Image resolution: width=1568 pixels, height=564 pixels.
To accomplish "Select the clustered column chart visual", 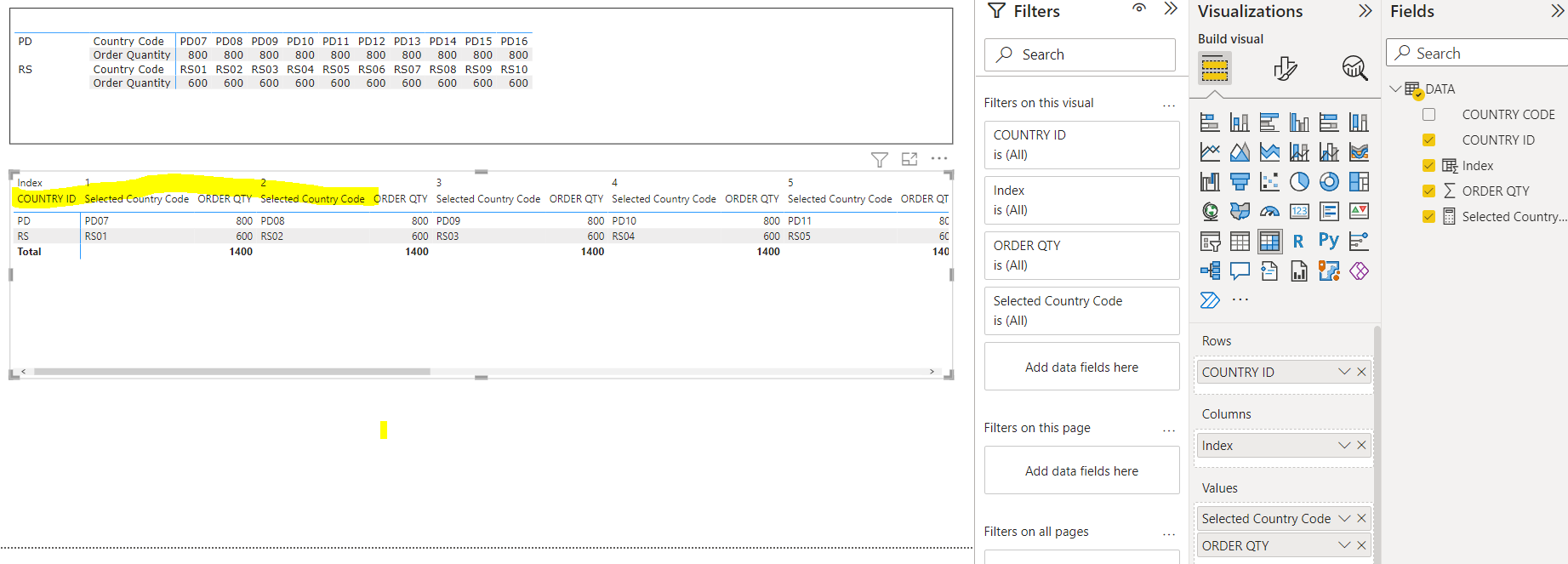I will pos(1299,122).
